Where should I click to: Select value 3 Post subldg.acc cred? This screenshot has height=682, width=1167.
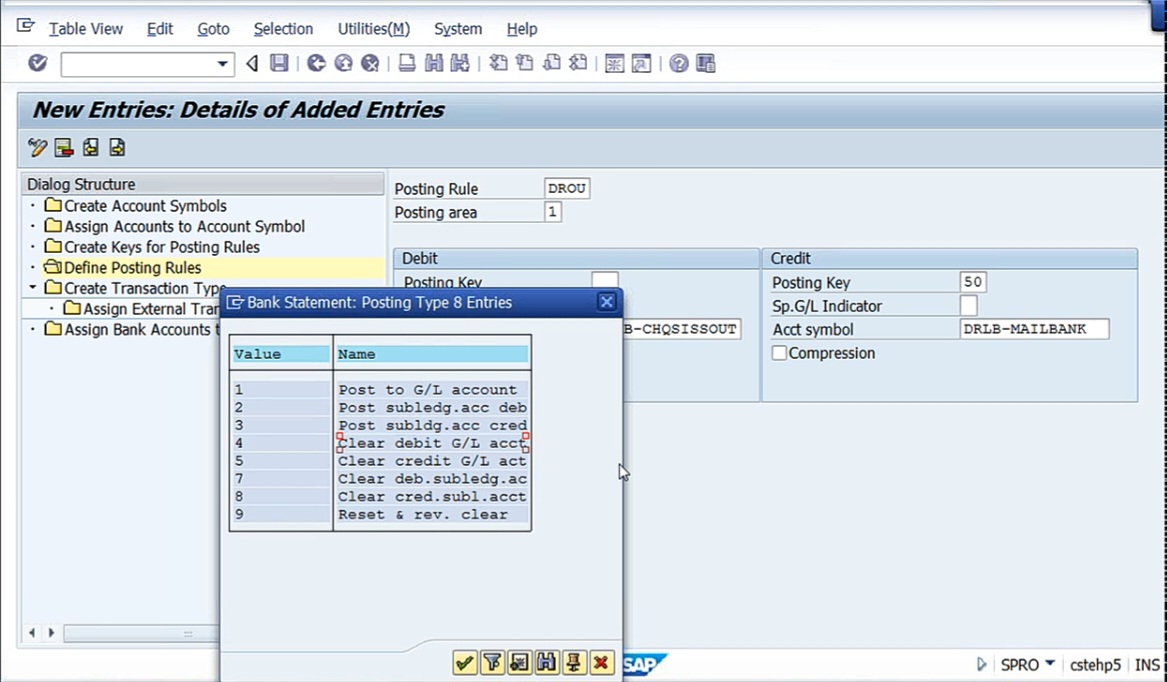tap(380, 425)
